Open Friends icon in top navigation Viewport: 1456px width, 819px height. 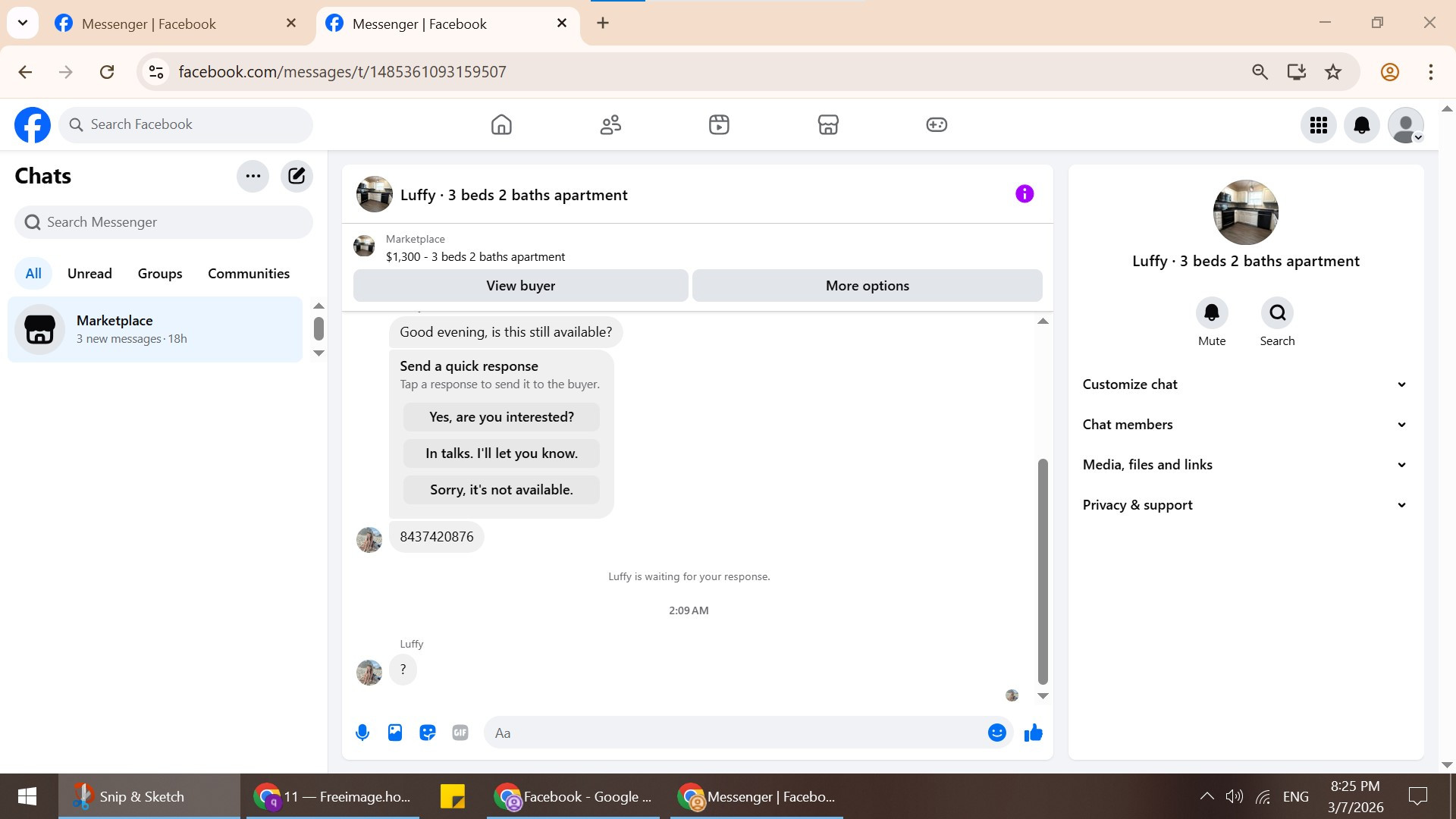click(x=610, y=124)
